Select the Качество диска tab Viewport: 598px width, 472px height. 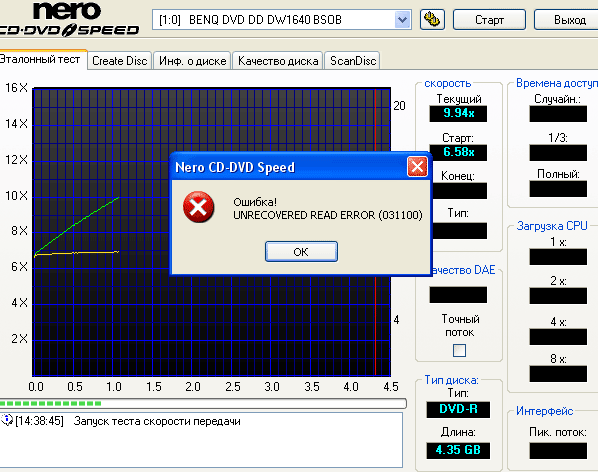(x=278, y=61)
